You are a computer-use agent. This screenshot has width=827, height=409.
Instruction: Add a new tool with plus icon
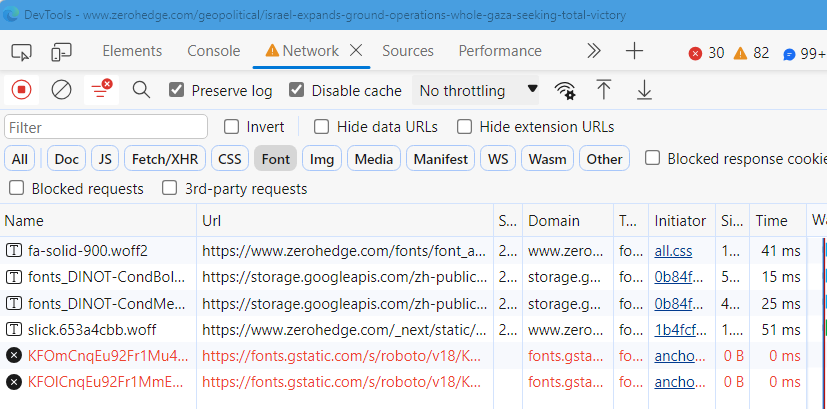(x=634, y=51)
